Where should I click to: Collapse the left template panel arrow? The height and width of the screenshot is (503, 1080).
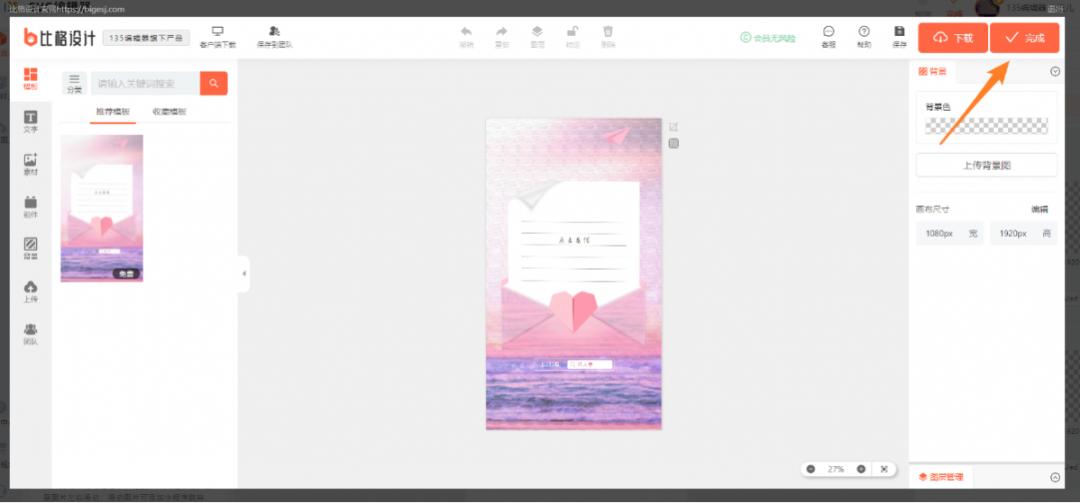pyautogui.click(x=243, y=274)
